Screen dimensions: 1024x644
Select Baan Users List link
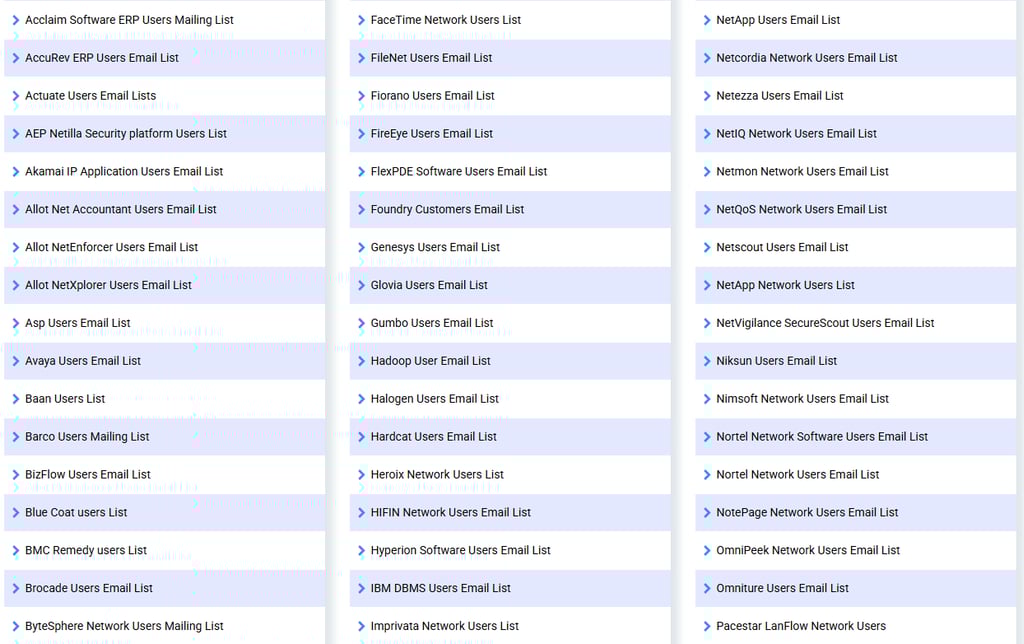(x=65, y=399)
